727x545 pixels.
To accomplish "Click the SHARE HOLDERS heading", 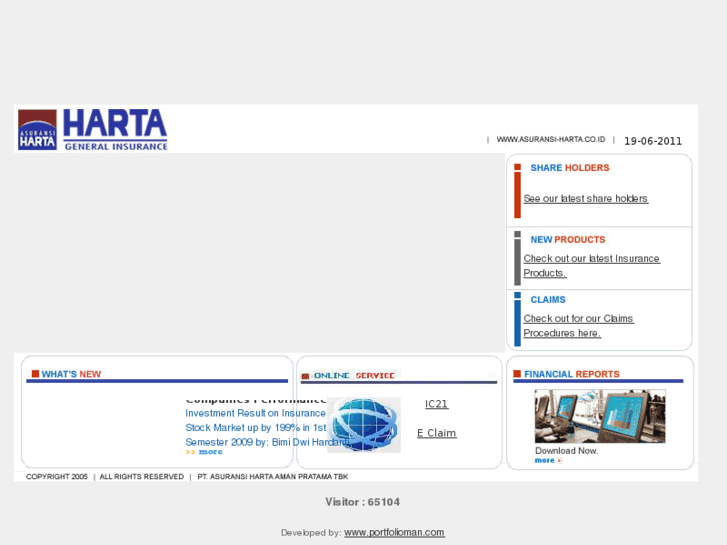I will coord(569,168).
